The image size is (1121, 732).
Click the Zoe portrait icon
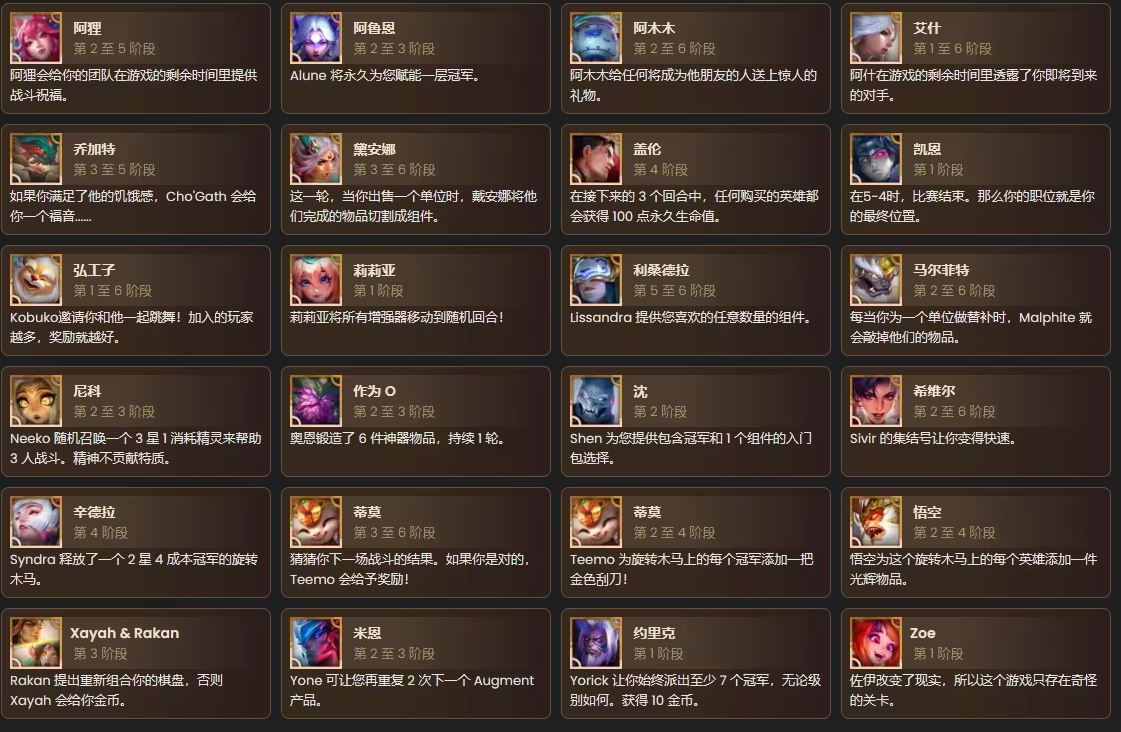tap(876, 643)
